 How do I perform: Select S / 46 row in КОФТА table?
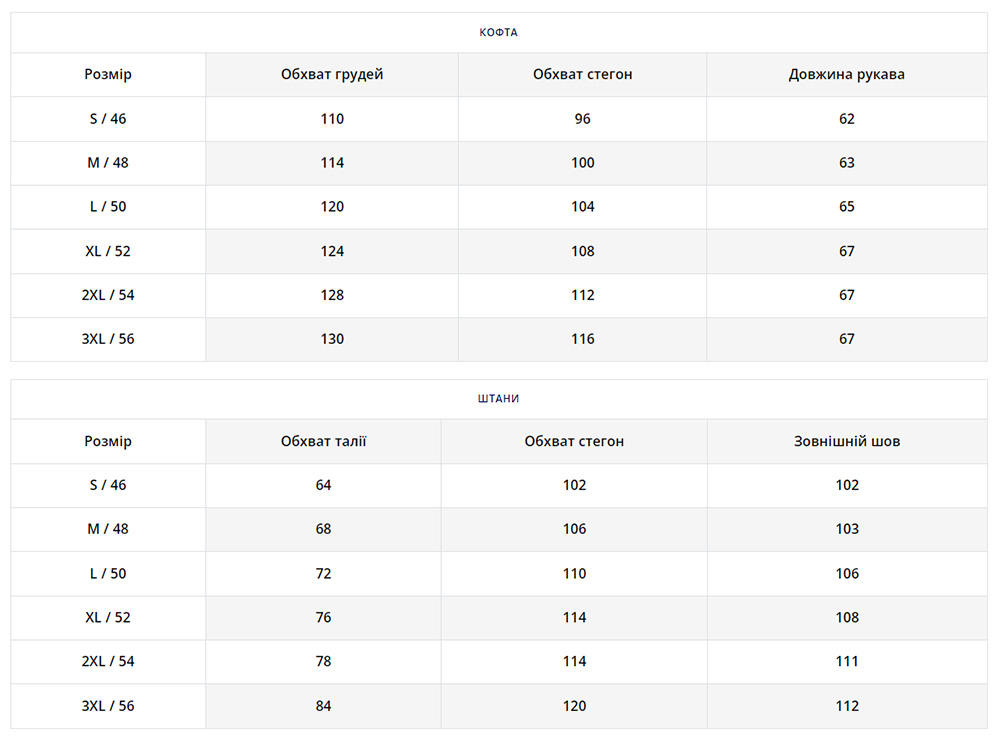(108, 119)
